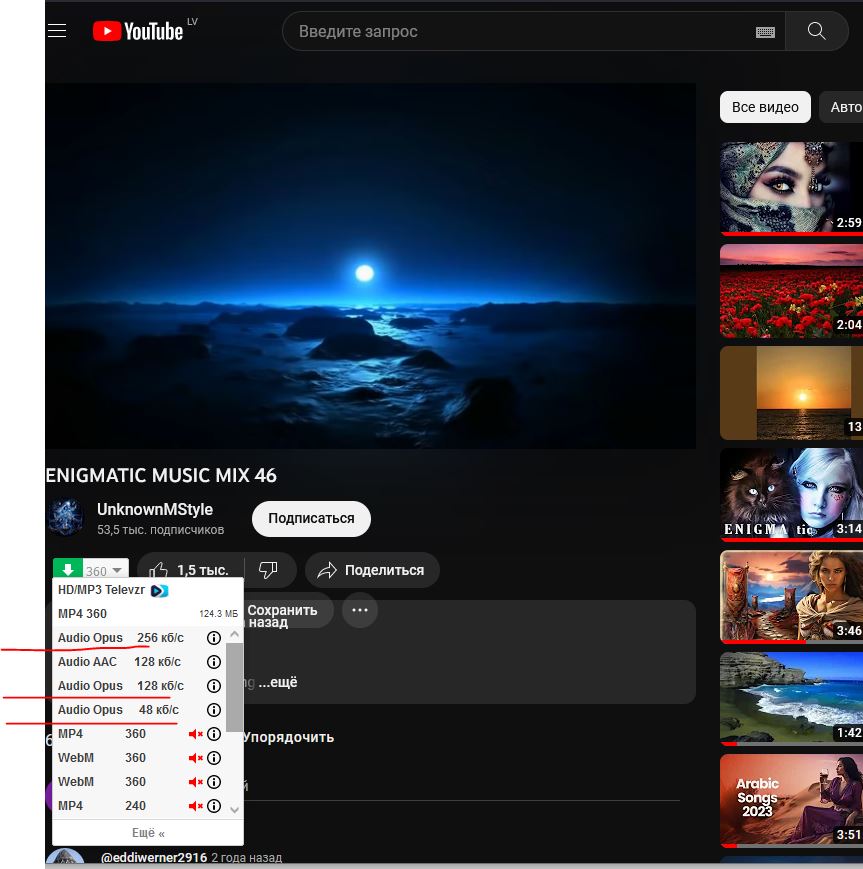Open UnknownMStyle channel avatar

pyautogui.click(x=65, y=517)
